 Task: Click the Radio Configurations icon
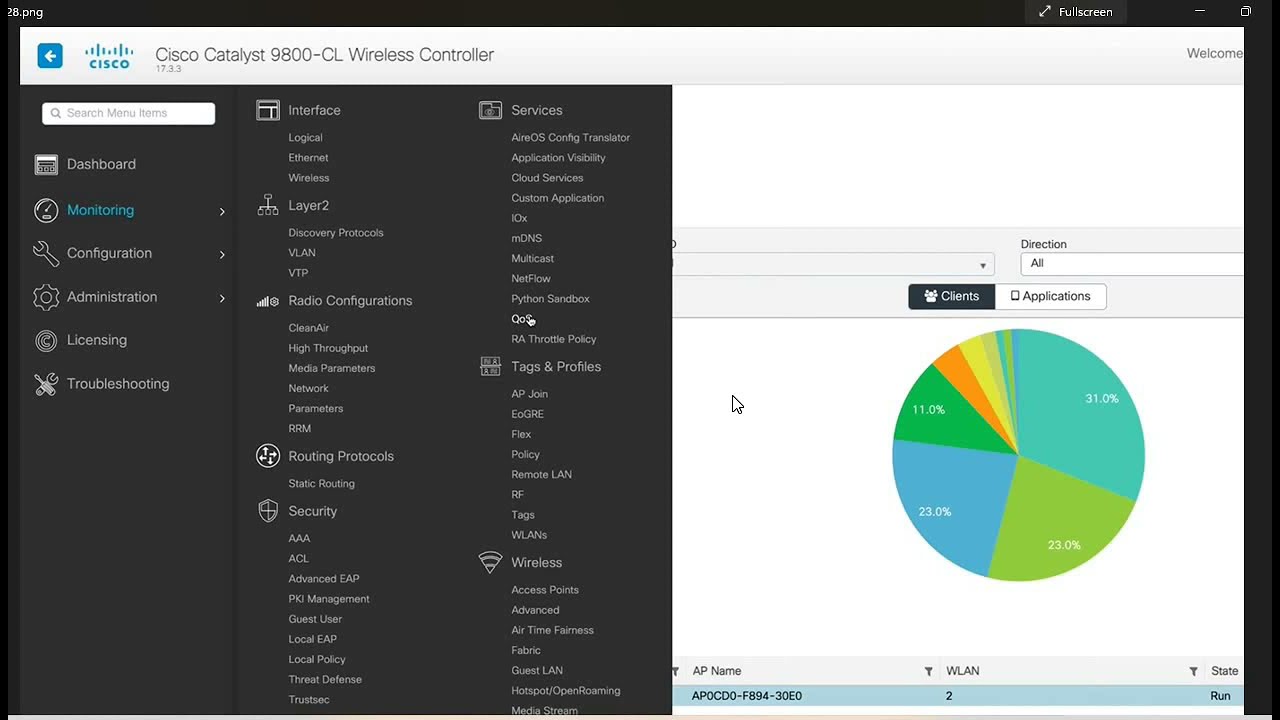pos(268,301)
